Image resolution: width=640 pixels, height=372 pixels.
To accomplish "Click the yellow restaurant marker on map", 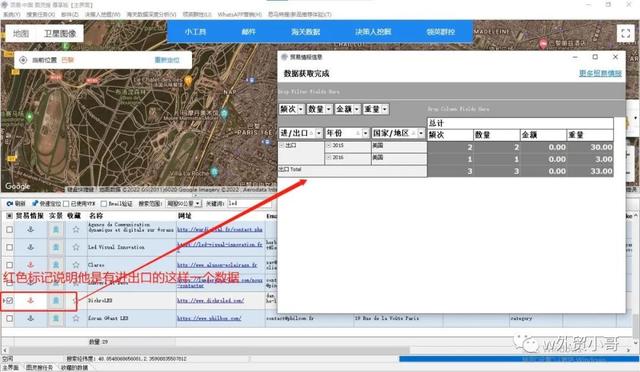I will (188, 80).
